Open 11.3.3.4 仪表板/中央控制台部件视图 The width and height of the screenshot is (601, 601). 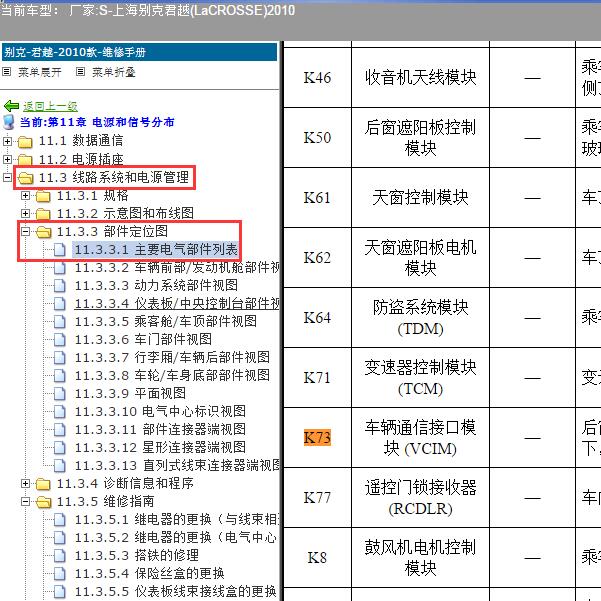177,303
